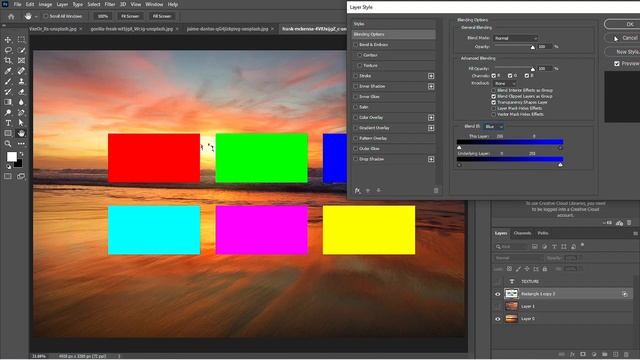Click the Opacity slider handle in General Blending
Image resolution: width=640 pixels, height=360 pixels.
[533, 47]
